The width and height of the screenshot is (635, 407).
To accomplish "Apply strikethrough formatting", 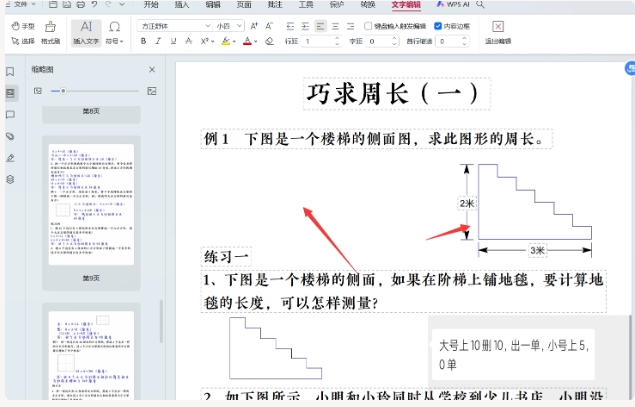I will point(189,41).
